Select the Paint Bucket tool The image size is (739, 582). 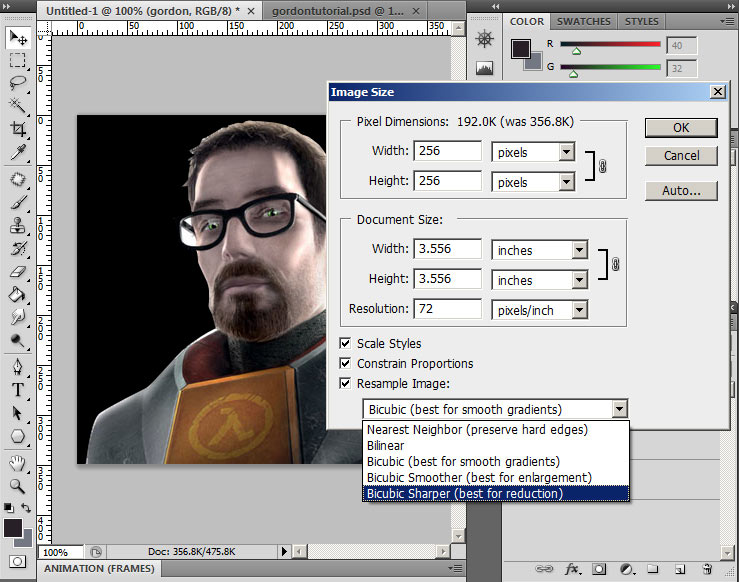pos(18,295)
